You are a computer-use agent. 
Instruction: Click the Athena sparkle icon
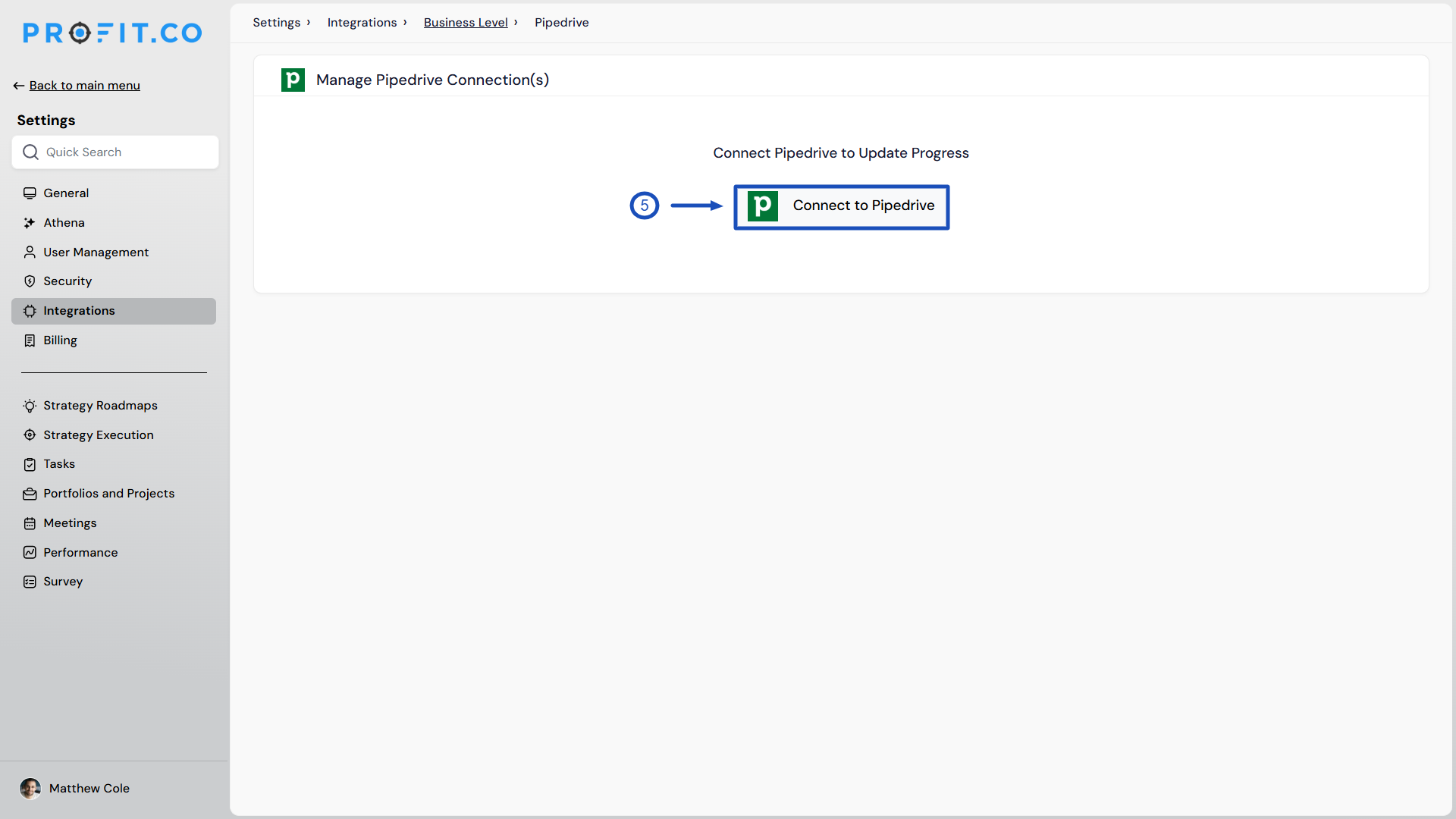30,223
